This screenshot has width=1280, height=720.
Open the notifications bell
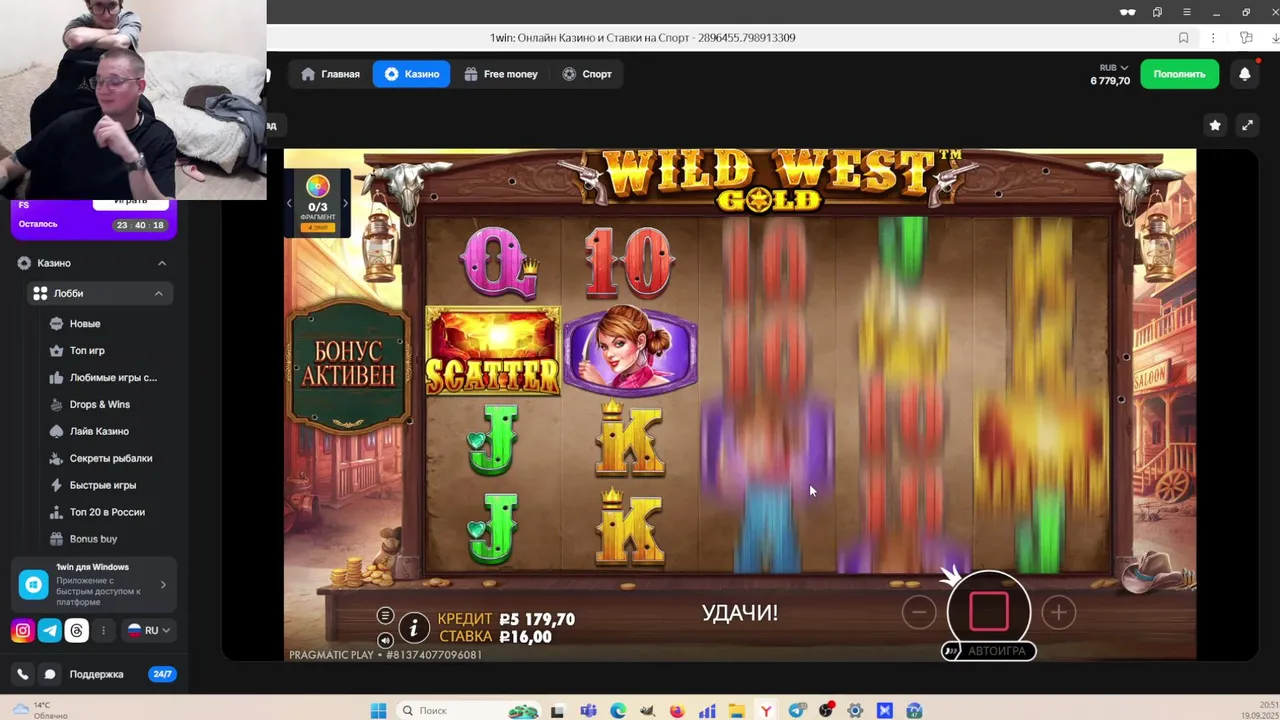[1245, 74]
